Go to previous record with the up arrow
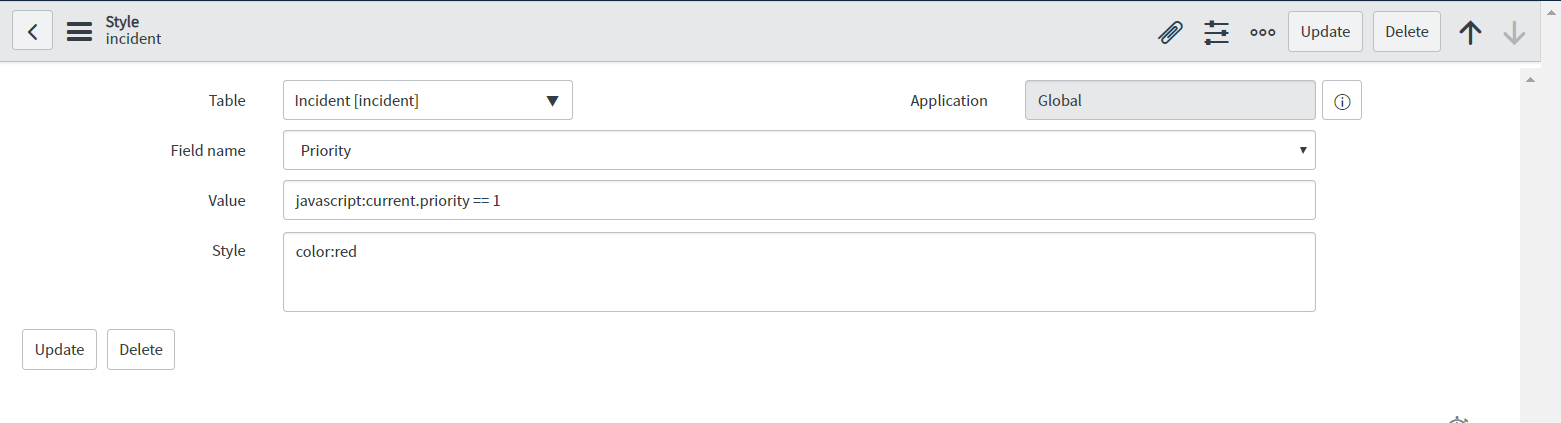This screenshot has width=1561, height=423. click(x=1470, y=32)
